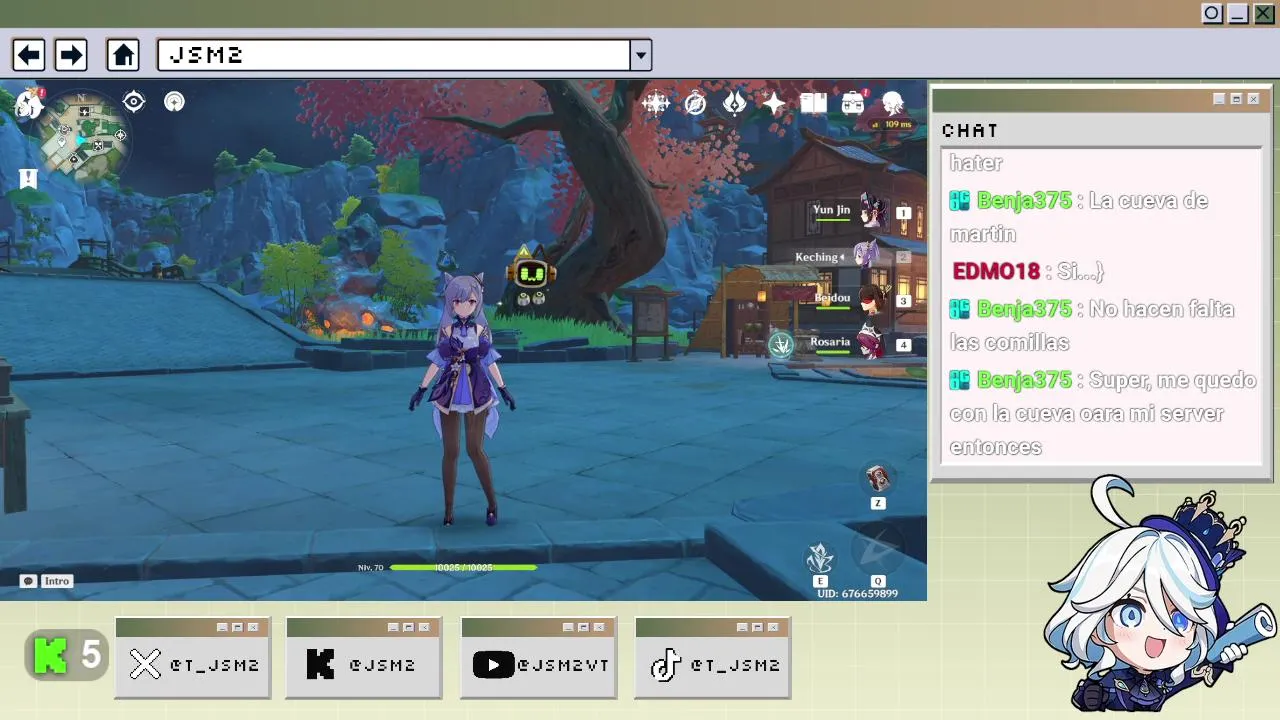Click the green gadget icon beside Rosaria
Screen dimensions: 1280x720
pyautogui.click(x=781, y=345)
